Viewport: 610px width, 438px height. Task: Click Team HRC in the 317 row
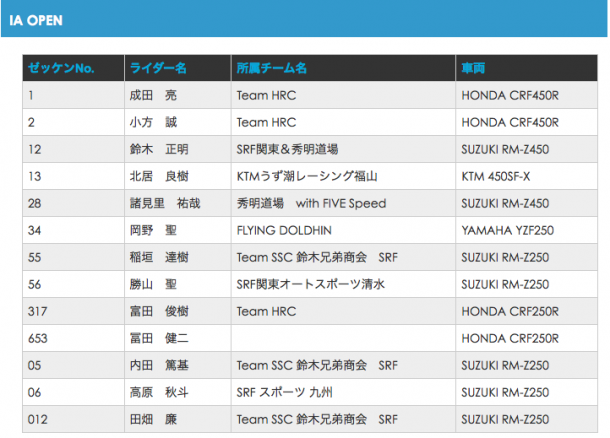coord(266,311)
